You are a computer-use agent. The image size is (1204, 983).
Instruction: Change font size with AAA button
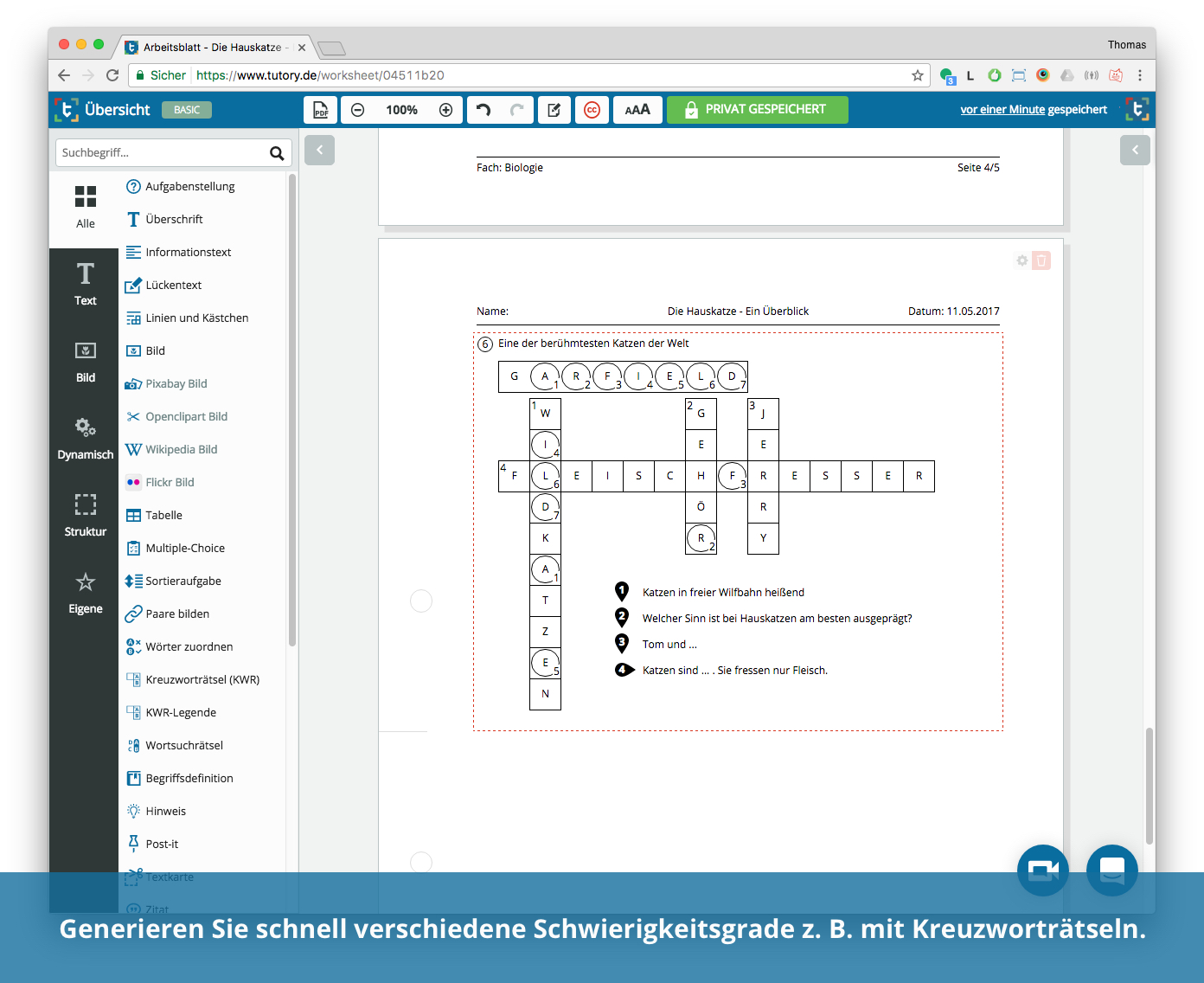click(637, 110)
